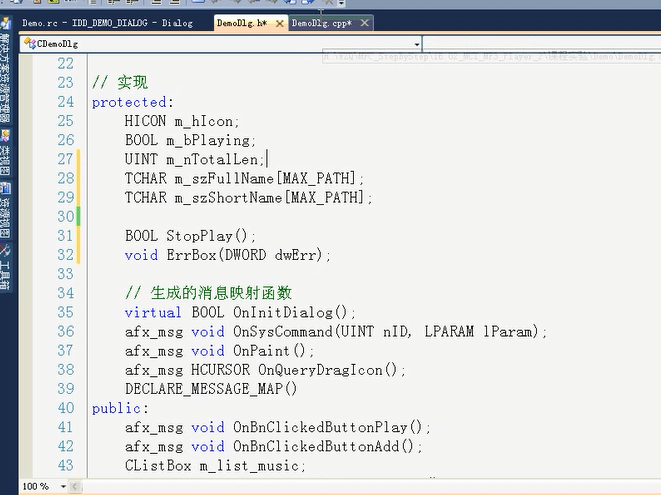Screen dimensions: 661x495
Task: Click 'StopPlay()' function declaration
Action: point(207,236)
